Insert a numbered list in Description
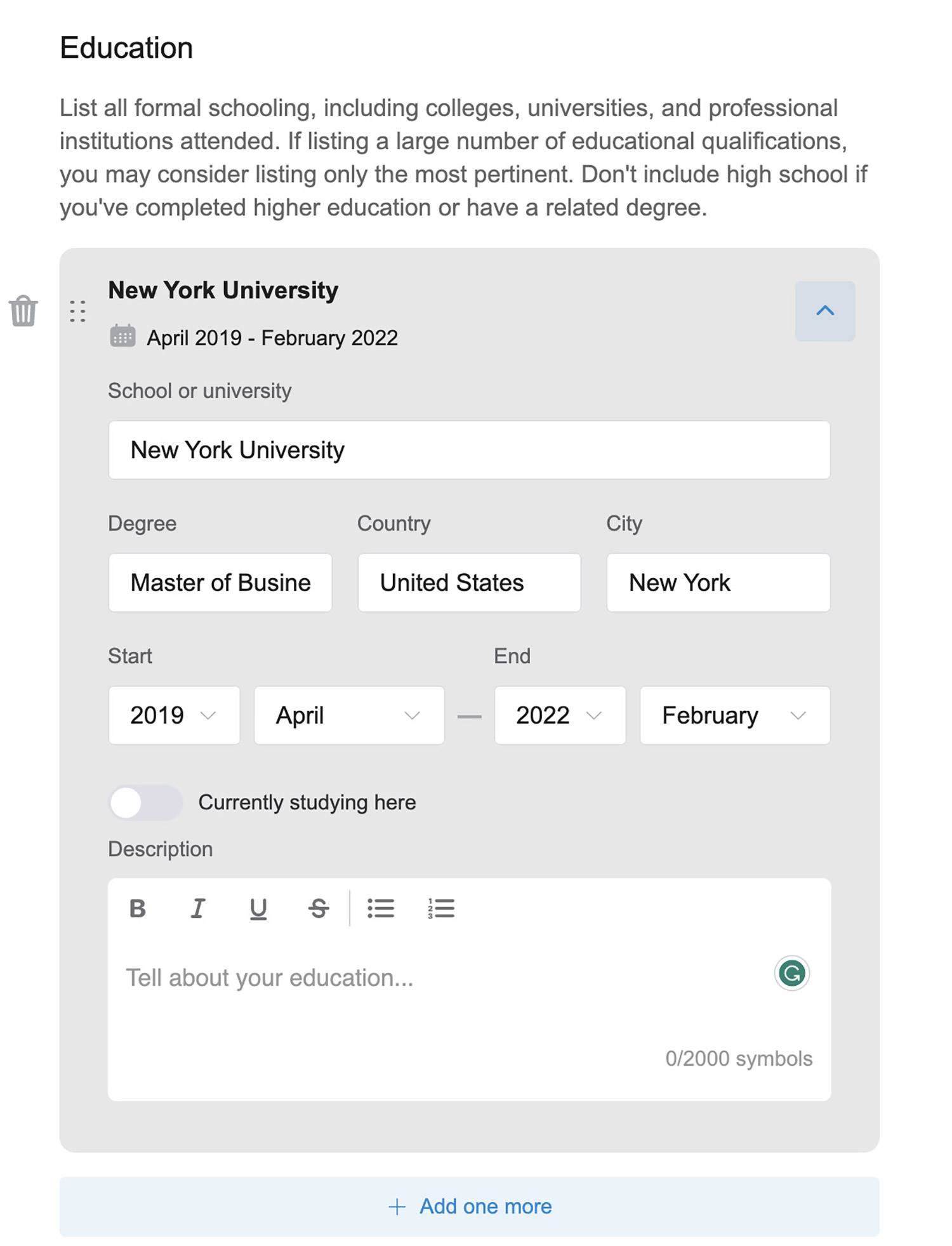952x1246 pixels. [441, 908]
